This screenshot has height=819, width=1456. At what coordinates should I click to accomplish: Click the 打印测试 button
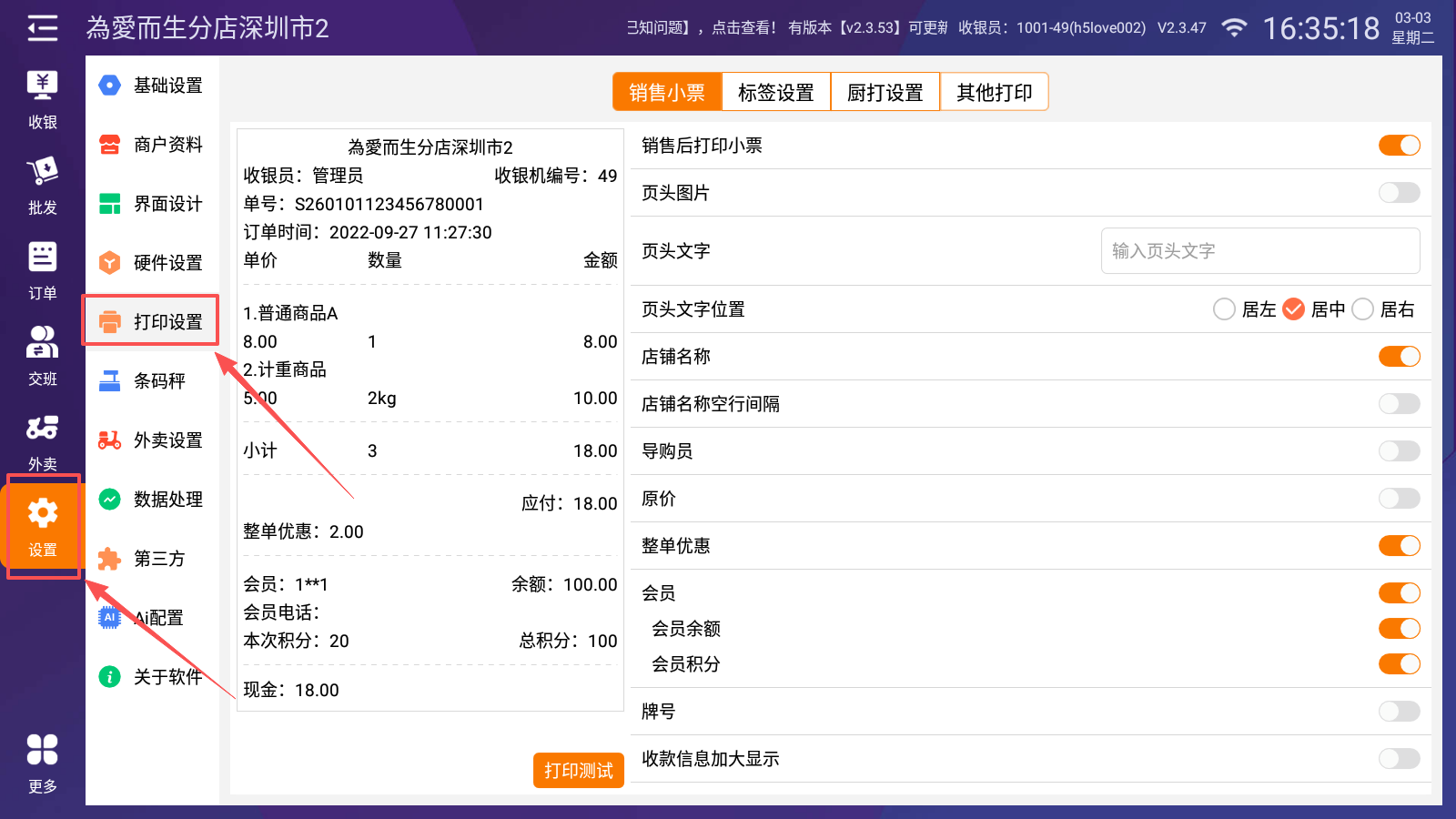point(578,770)
